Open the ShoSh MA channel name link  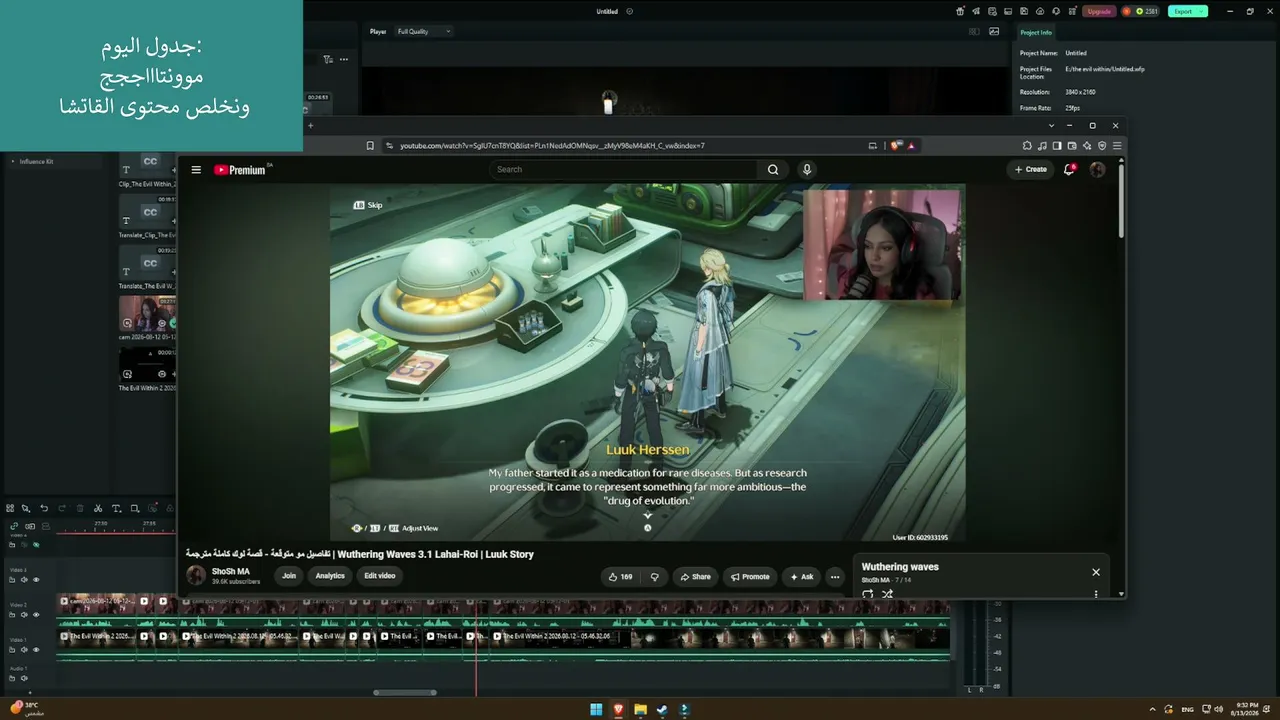click(231, 572)
